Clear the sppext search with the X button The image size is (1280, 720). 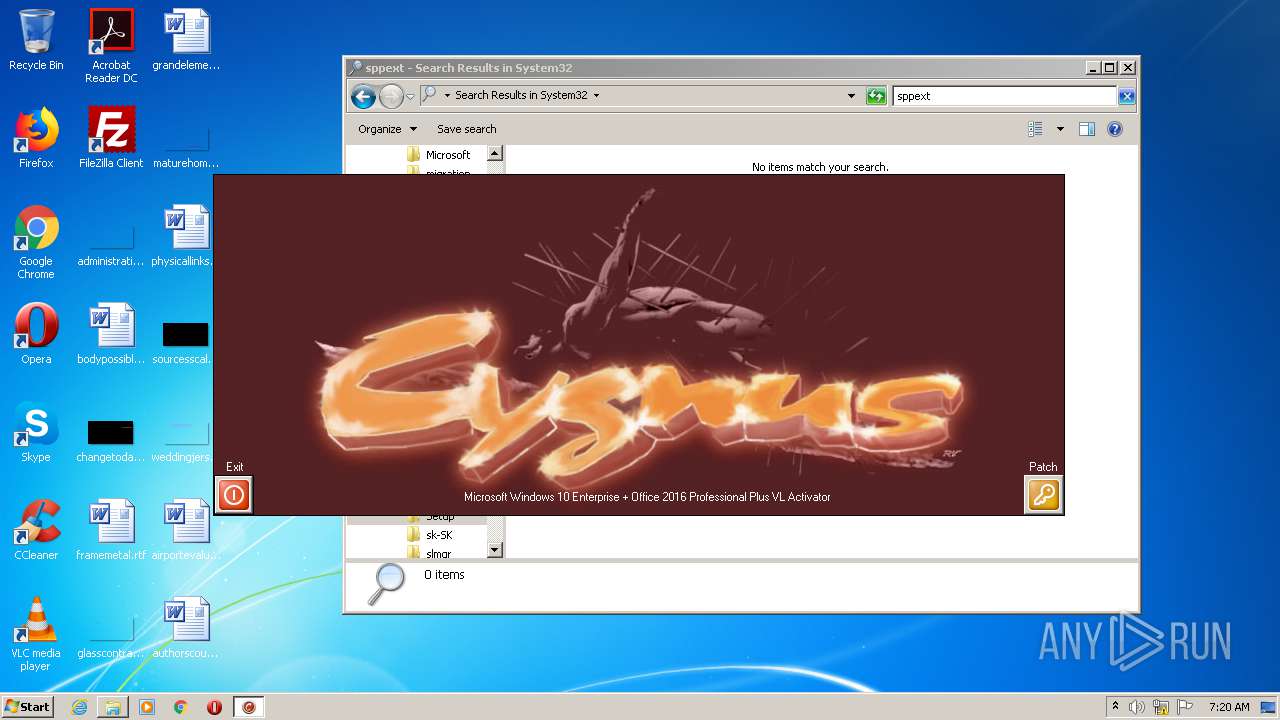(1126, 96)
